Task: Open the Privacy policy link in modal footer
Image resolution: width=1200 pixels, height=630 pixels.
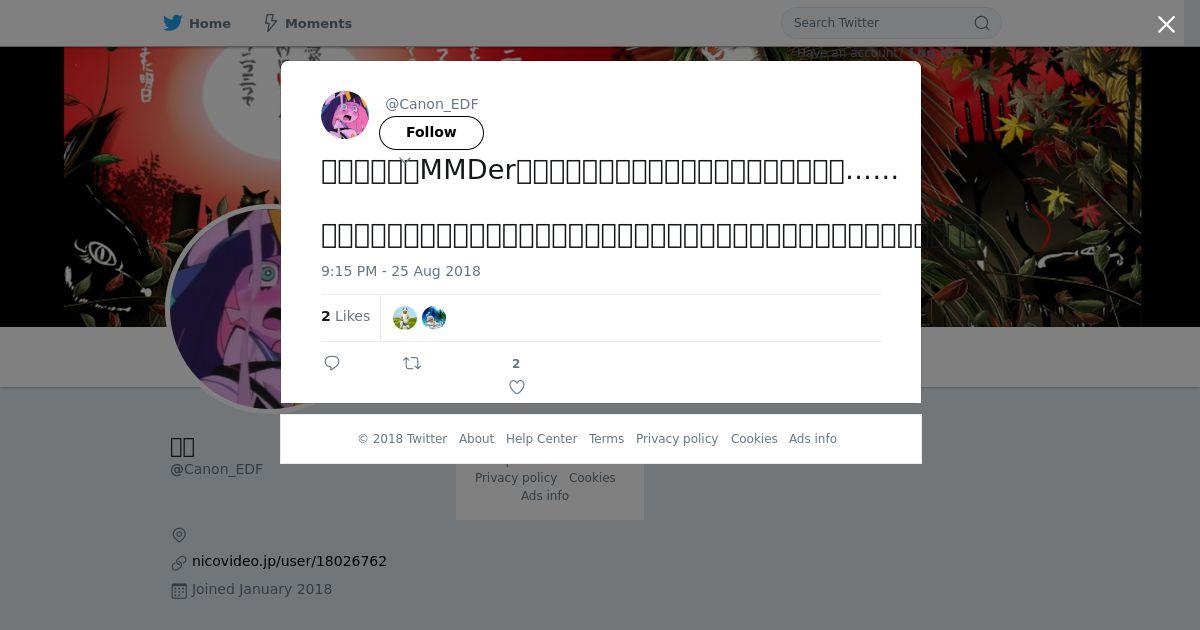Action: (677, 439)
